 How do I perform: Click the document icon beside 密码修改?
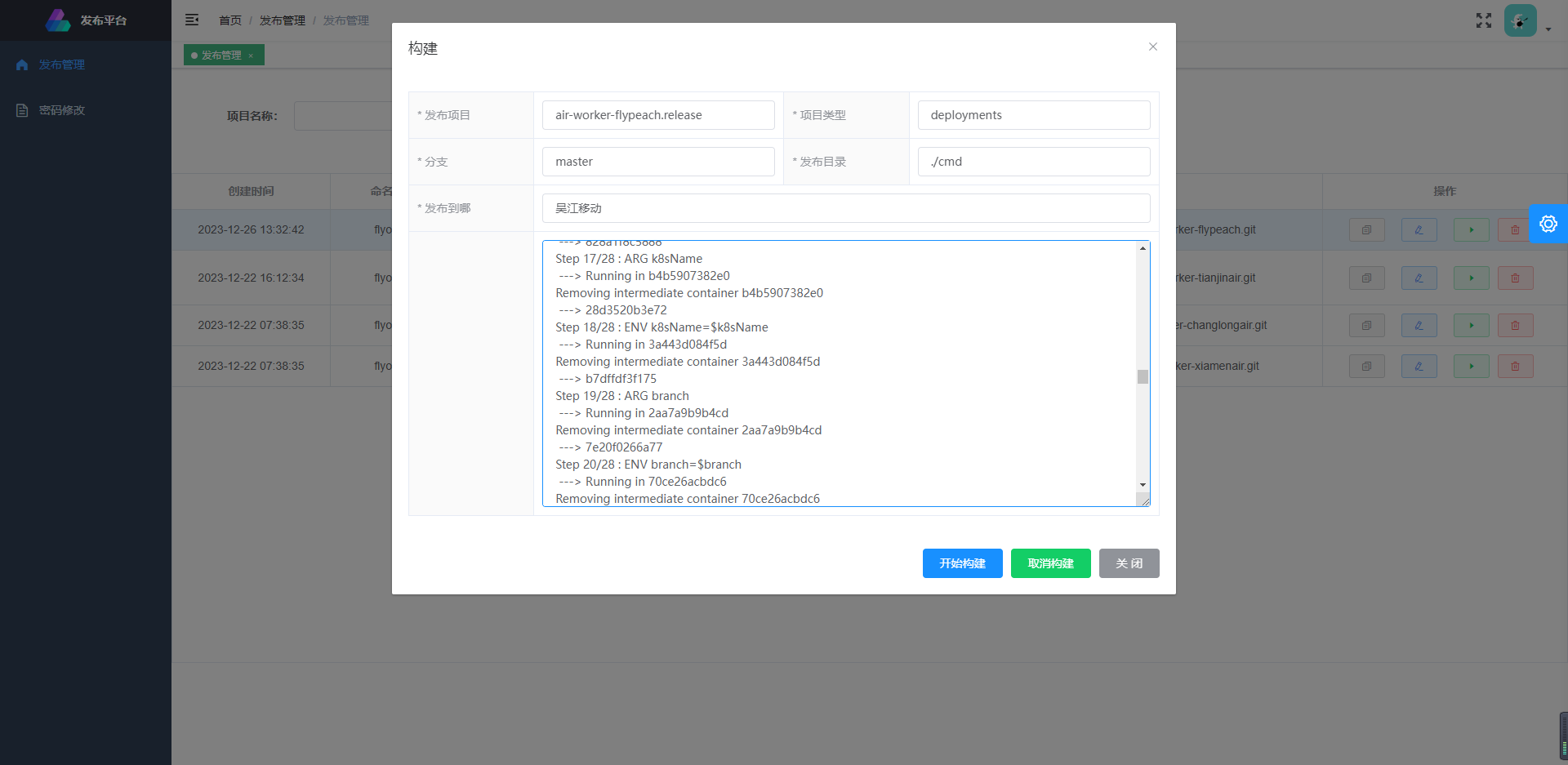(22, 110)
